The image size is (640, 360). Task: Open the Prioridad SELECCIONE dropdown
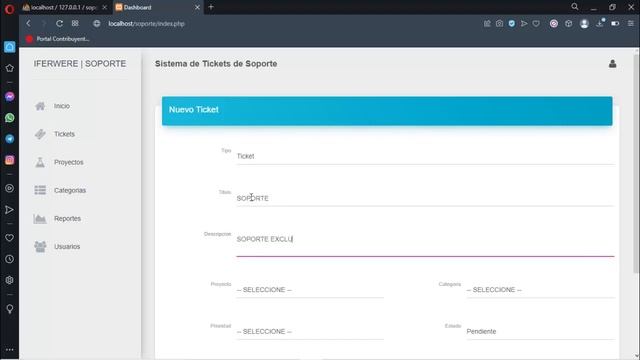(x=310, y=331)
